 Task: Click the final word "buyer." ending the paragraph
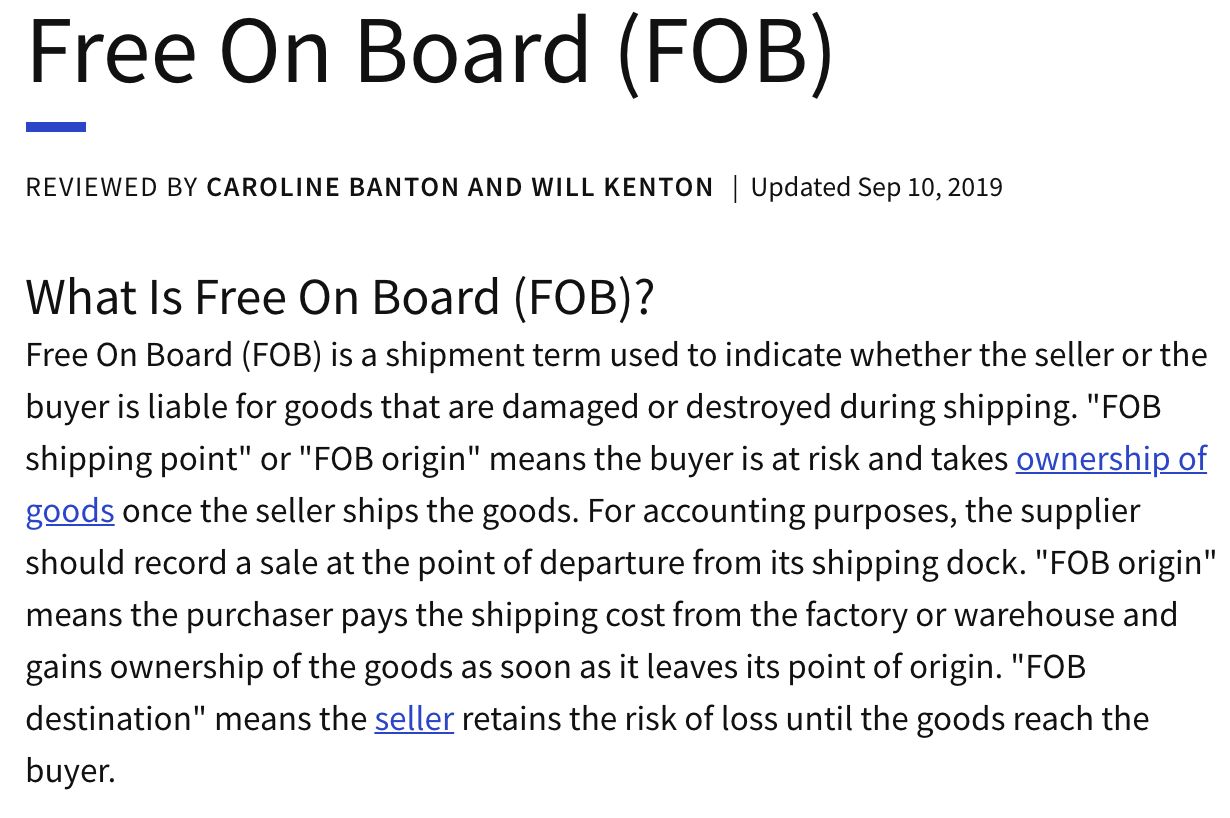click(x=71, y=771)
